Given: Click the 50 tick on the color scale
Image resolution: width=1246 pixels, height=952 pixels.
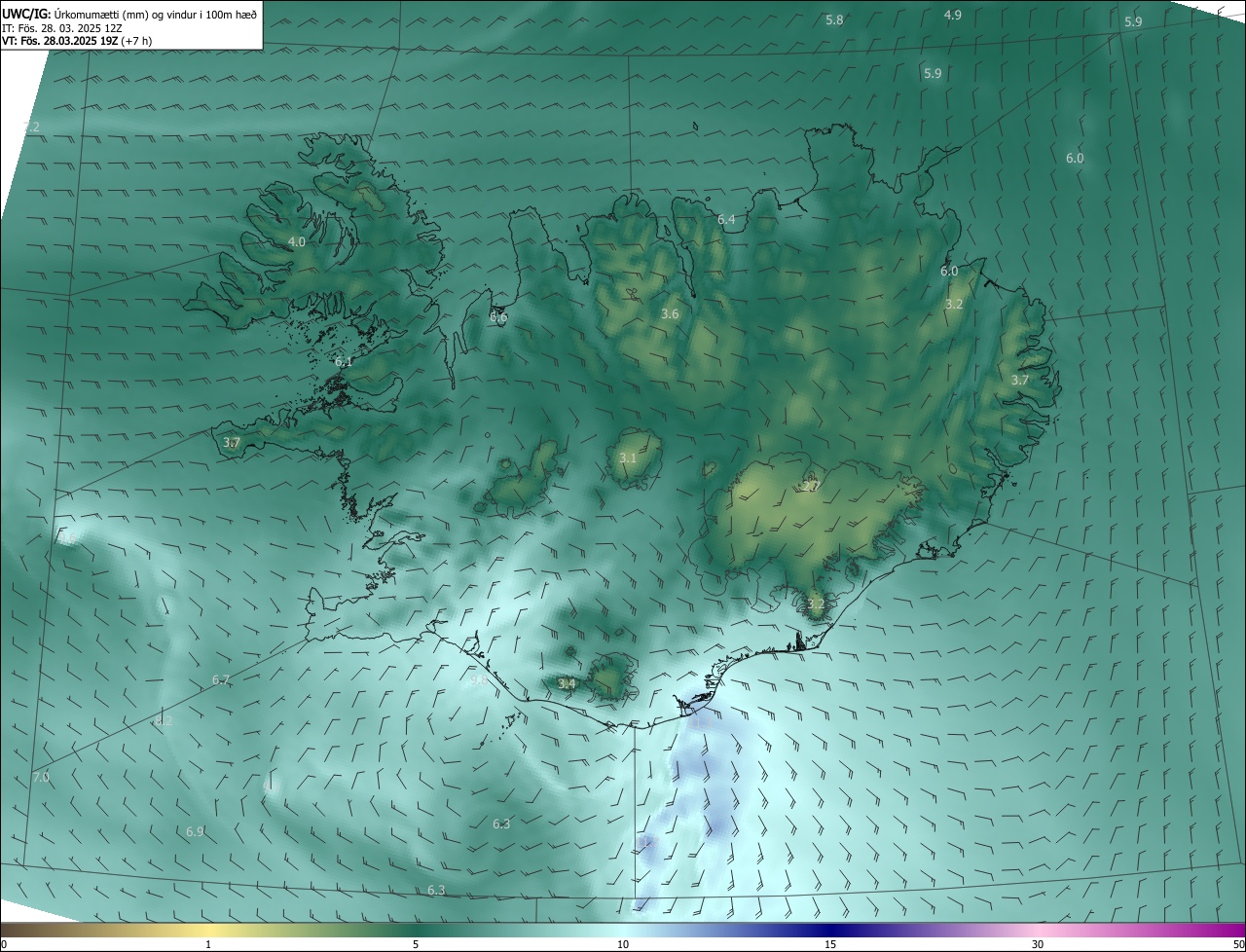Looking at the screenshot, I should click(x=1238, y=944).
